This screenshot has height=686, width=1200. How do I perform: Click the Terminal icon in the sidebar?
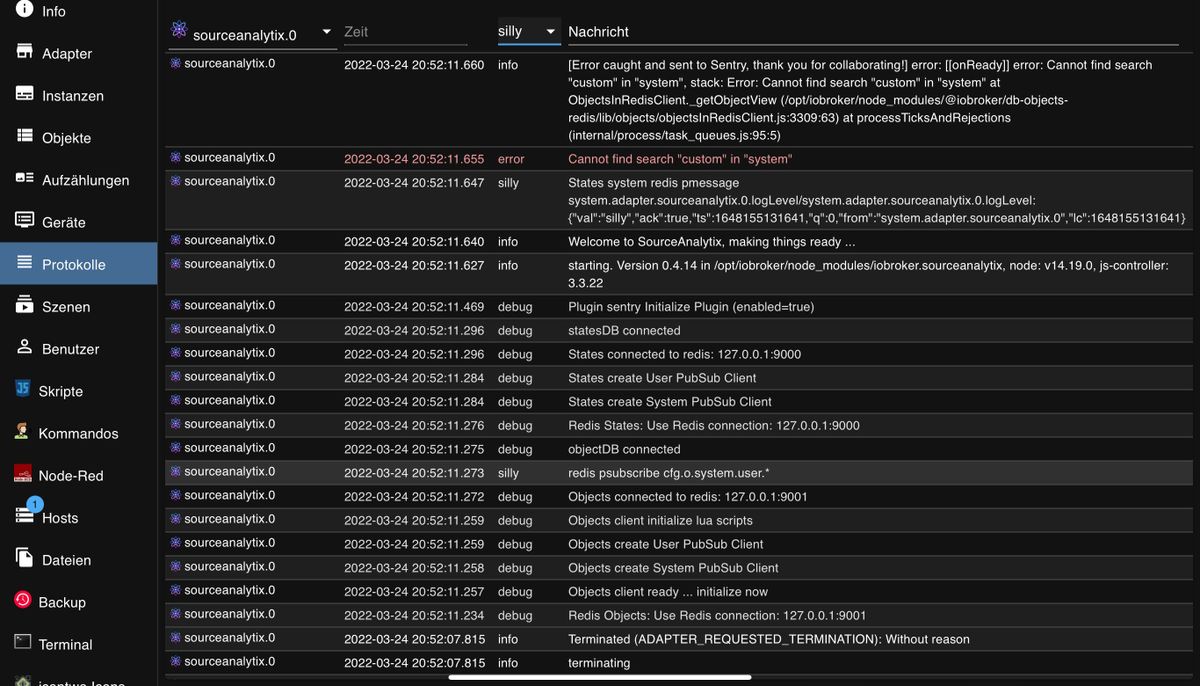tap(23, 643)
